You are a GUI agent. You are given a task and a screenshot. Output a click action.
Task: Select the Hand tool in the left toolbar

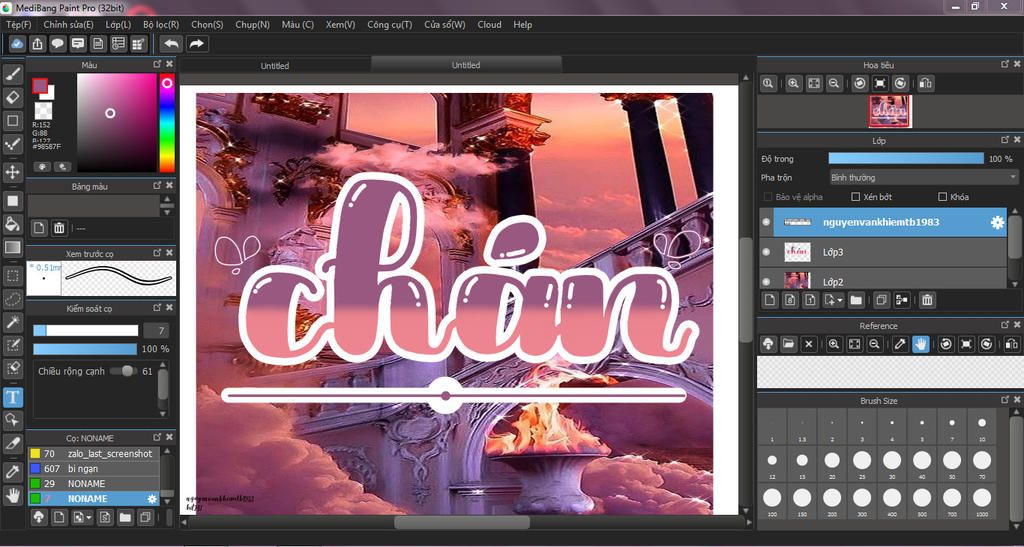click(x=12, y=495)
